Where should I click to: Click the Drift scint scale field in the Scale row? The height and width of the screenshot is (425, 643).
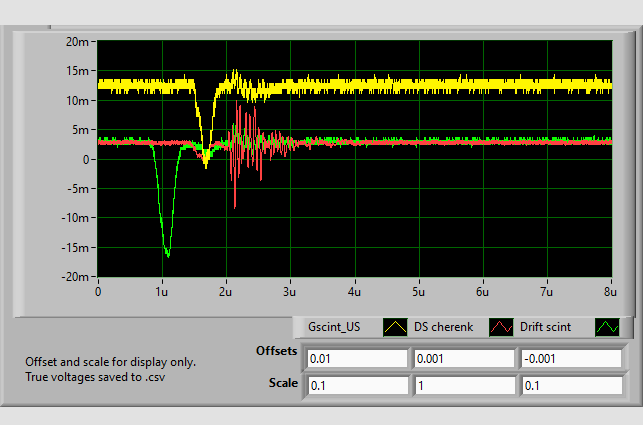pos(569,385)
